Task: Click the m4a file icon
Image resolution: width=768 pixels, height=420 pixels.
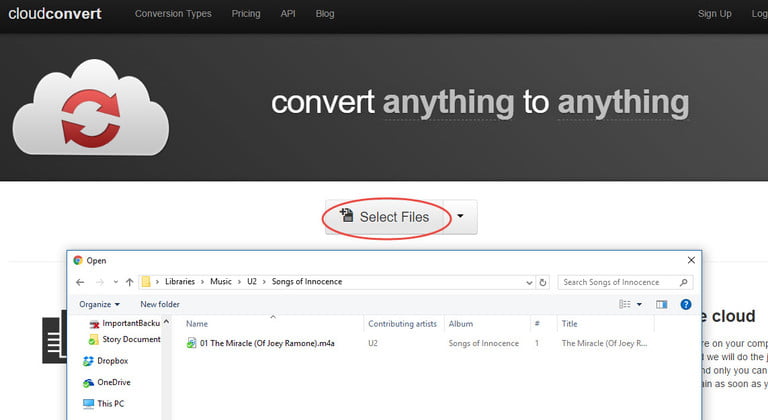Action: (x=192, y=344)
